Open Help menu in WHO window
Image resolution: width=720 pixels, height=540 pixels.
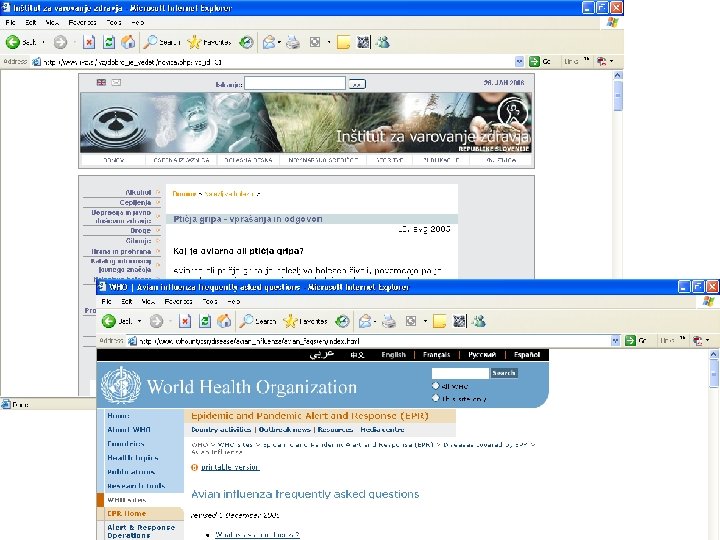tap(234, 302)
